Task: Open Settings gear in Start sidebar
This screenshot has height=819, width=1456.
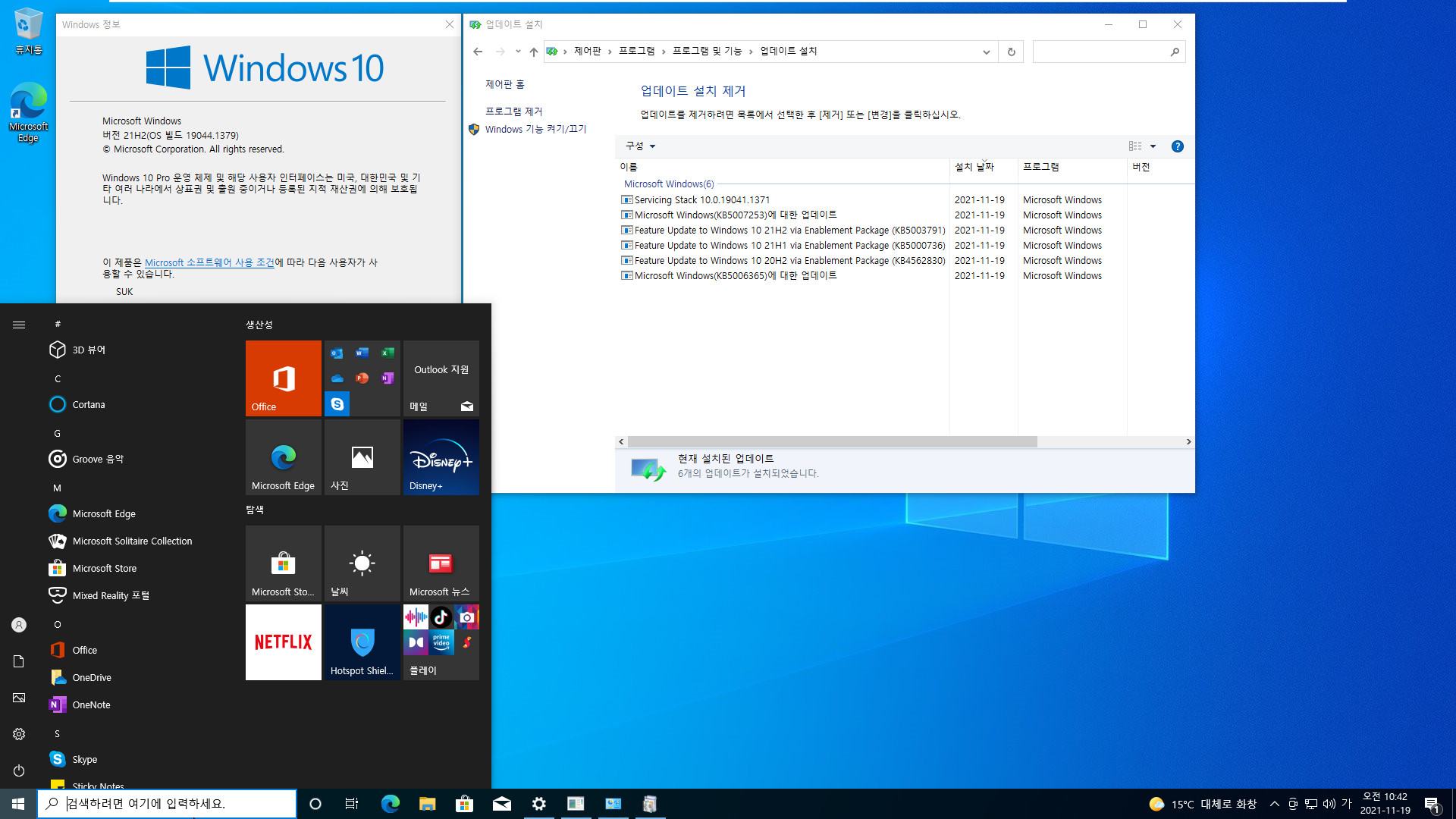Action: 19,734
